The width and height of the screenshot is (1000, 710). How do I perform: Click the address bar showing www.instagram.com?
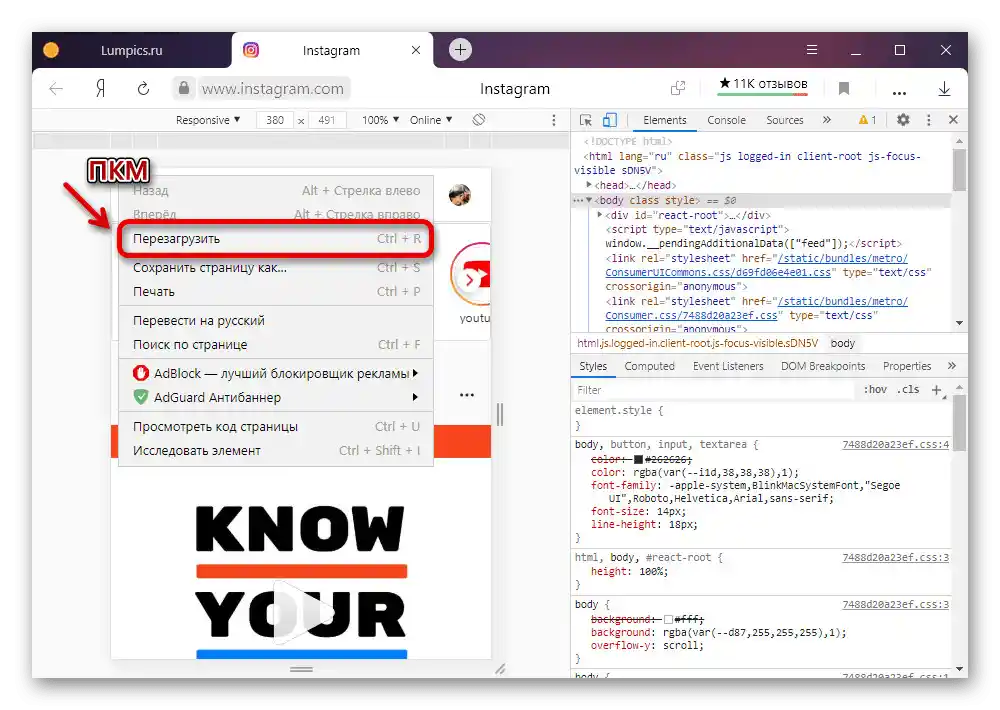pos(273,89)
